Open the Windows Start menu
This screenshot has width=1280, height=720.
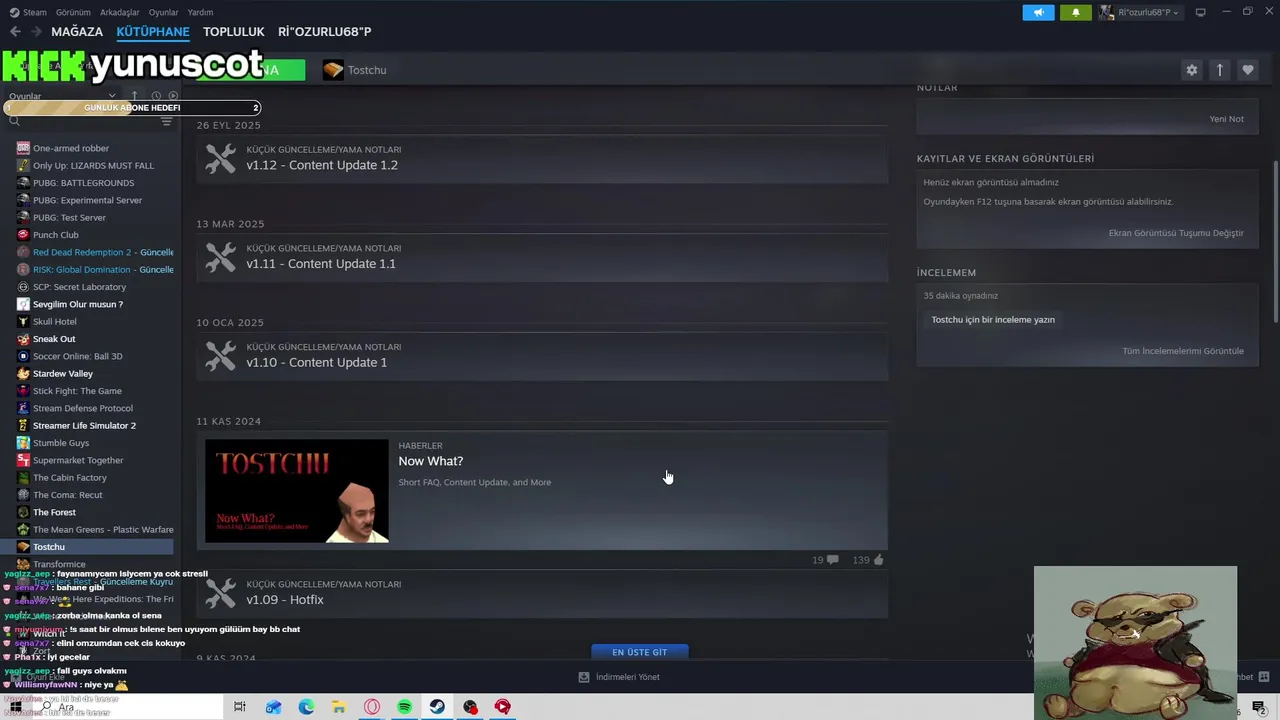[15, 707]
